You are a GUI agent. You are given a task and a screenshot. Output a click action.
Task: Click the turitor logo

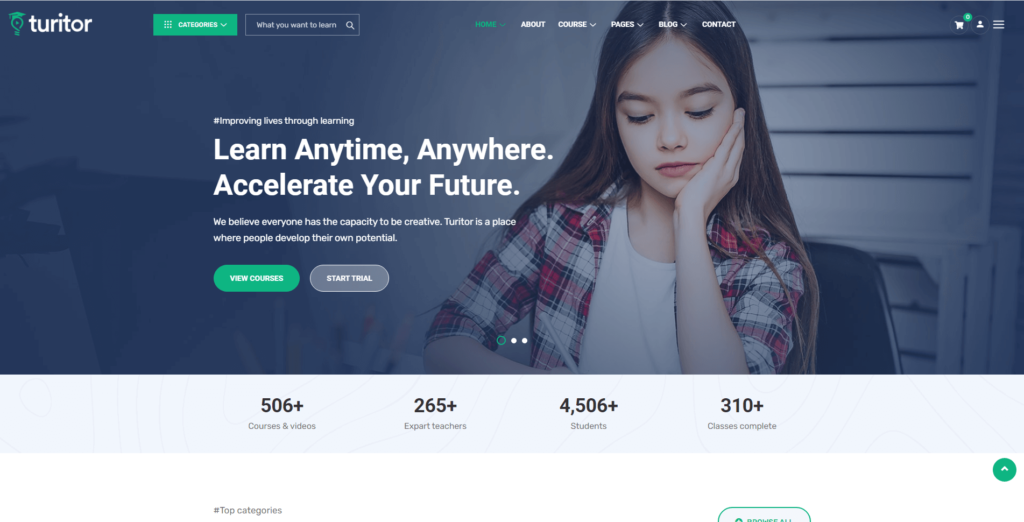[x=50, y=24]
